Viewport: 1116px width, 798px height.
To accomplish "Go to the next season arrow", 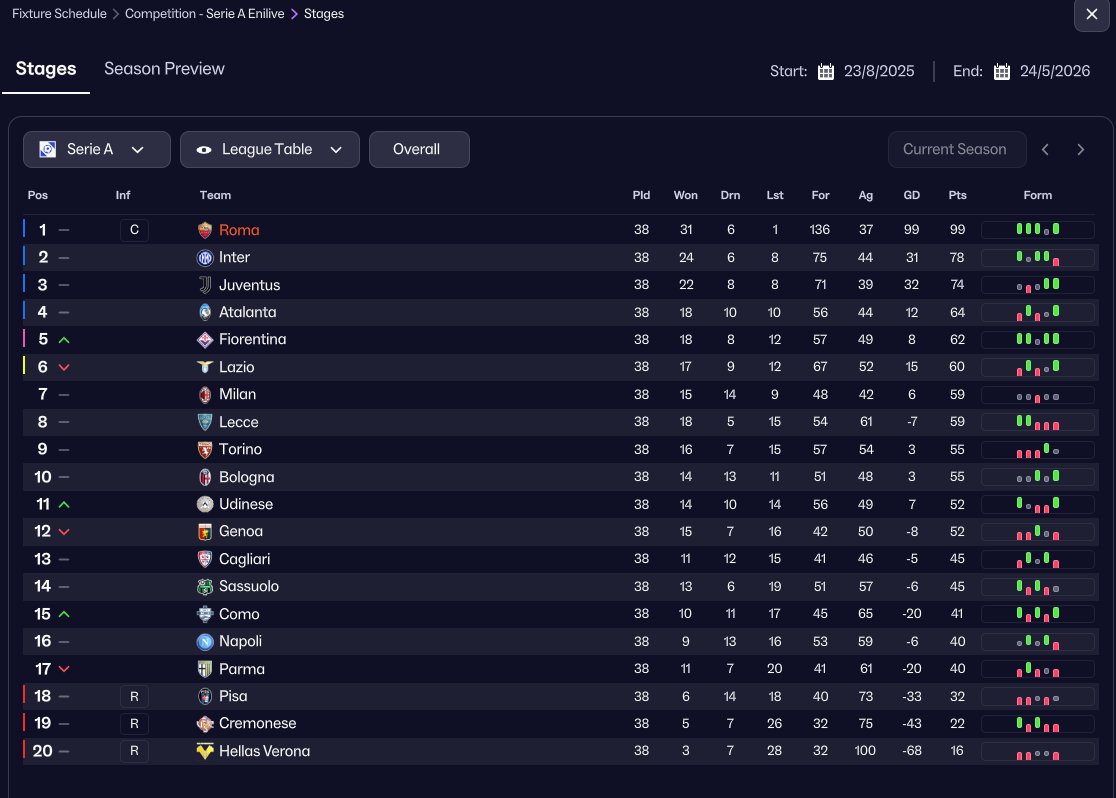I will pyautogui.click(x=1081, y=150).
